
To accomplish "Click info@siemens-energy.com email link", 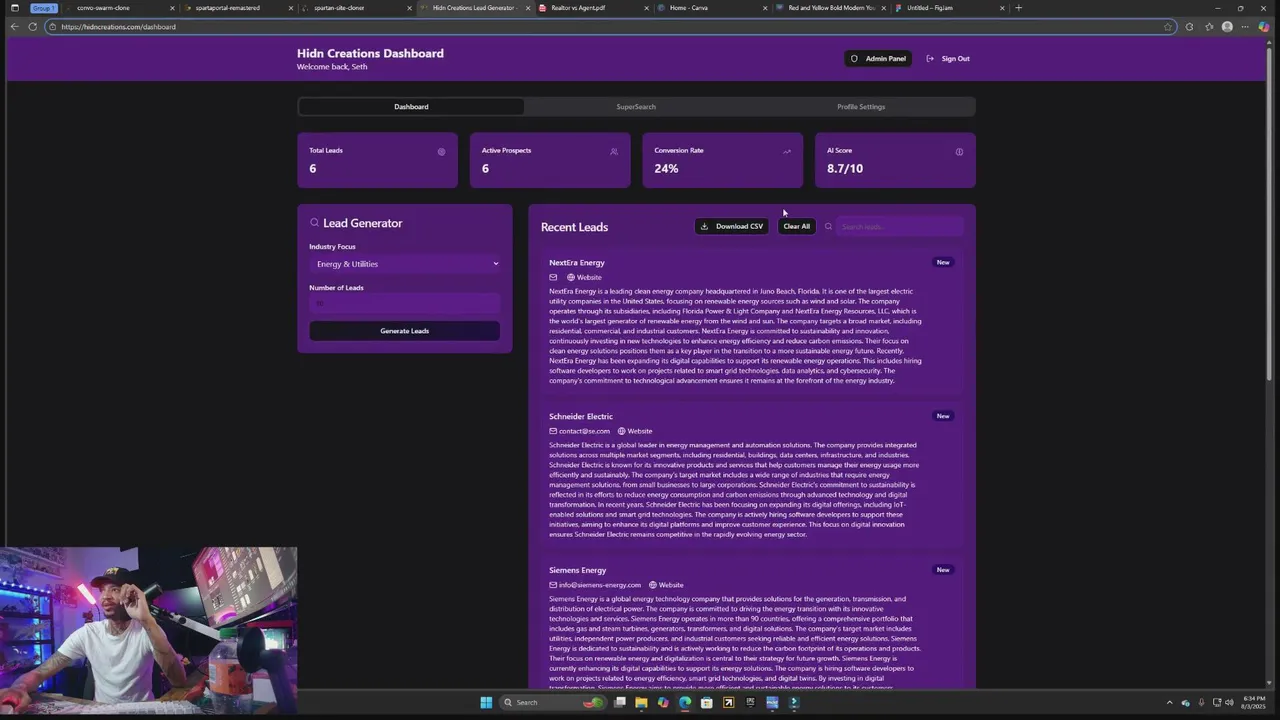I will [595, 585].
